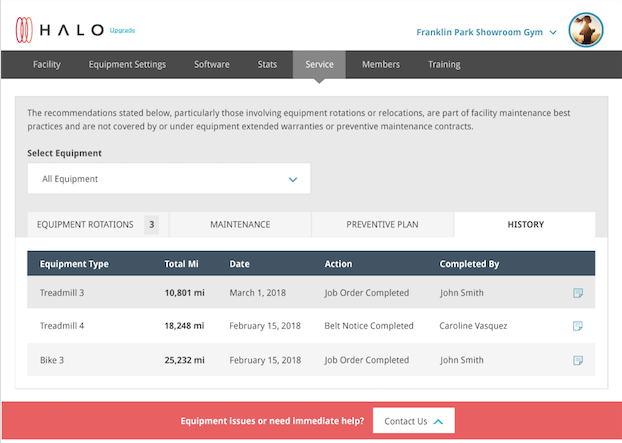
Task: Expand the Contact Us button chevron
Action: (x=438, y=421)
